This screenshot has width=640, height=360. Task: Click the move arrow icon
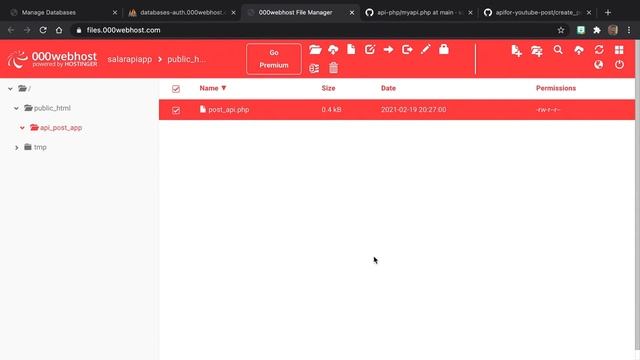pyautogui.click(x=389, y=49)
